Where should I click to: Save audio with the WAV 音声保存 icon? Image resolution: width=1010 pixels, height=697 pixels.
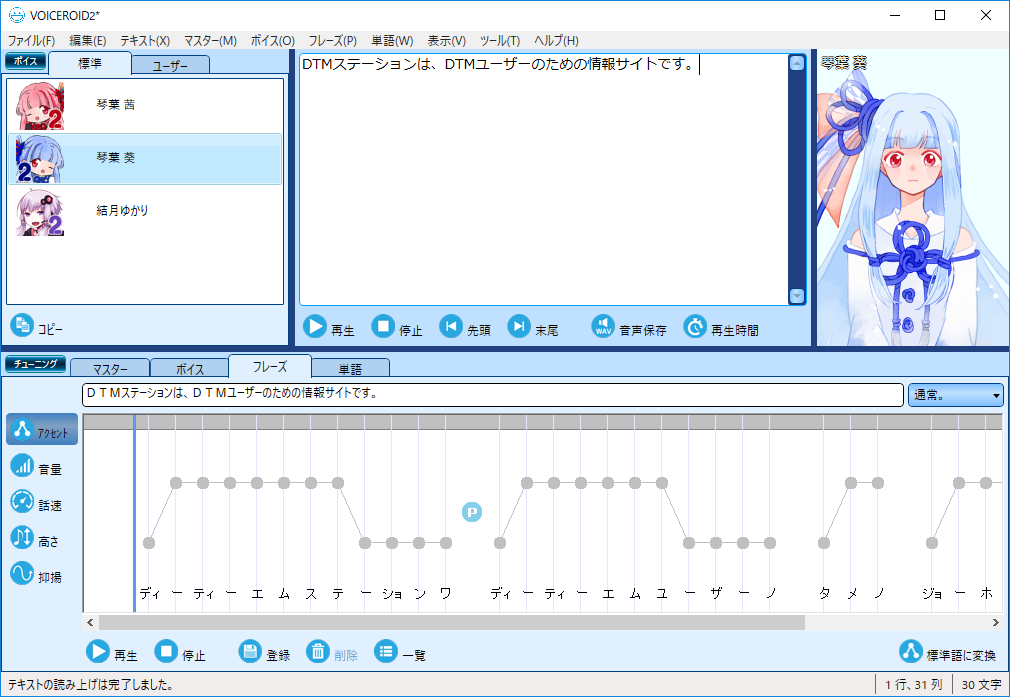coord(603,327)
